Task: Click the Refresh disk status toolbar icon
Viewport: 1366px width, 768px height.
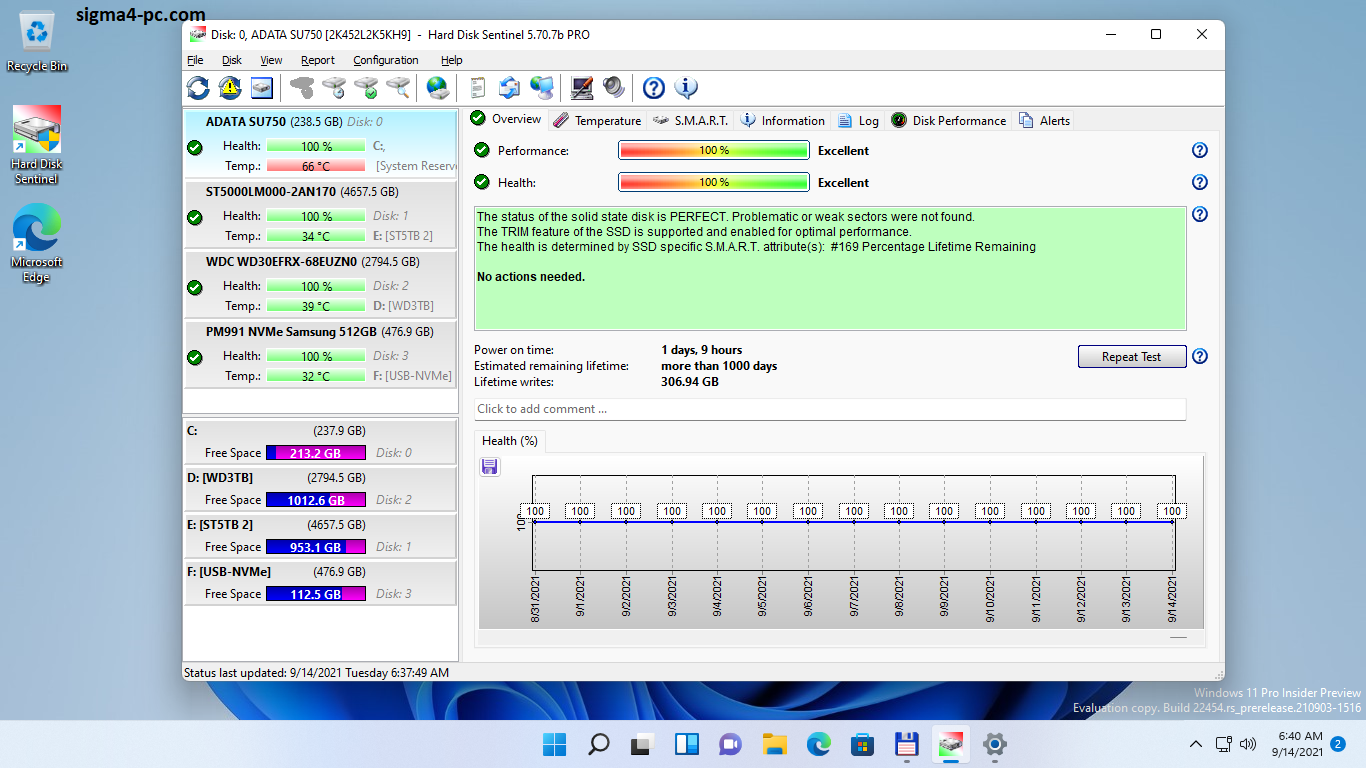Action: pos(198,88)
